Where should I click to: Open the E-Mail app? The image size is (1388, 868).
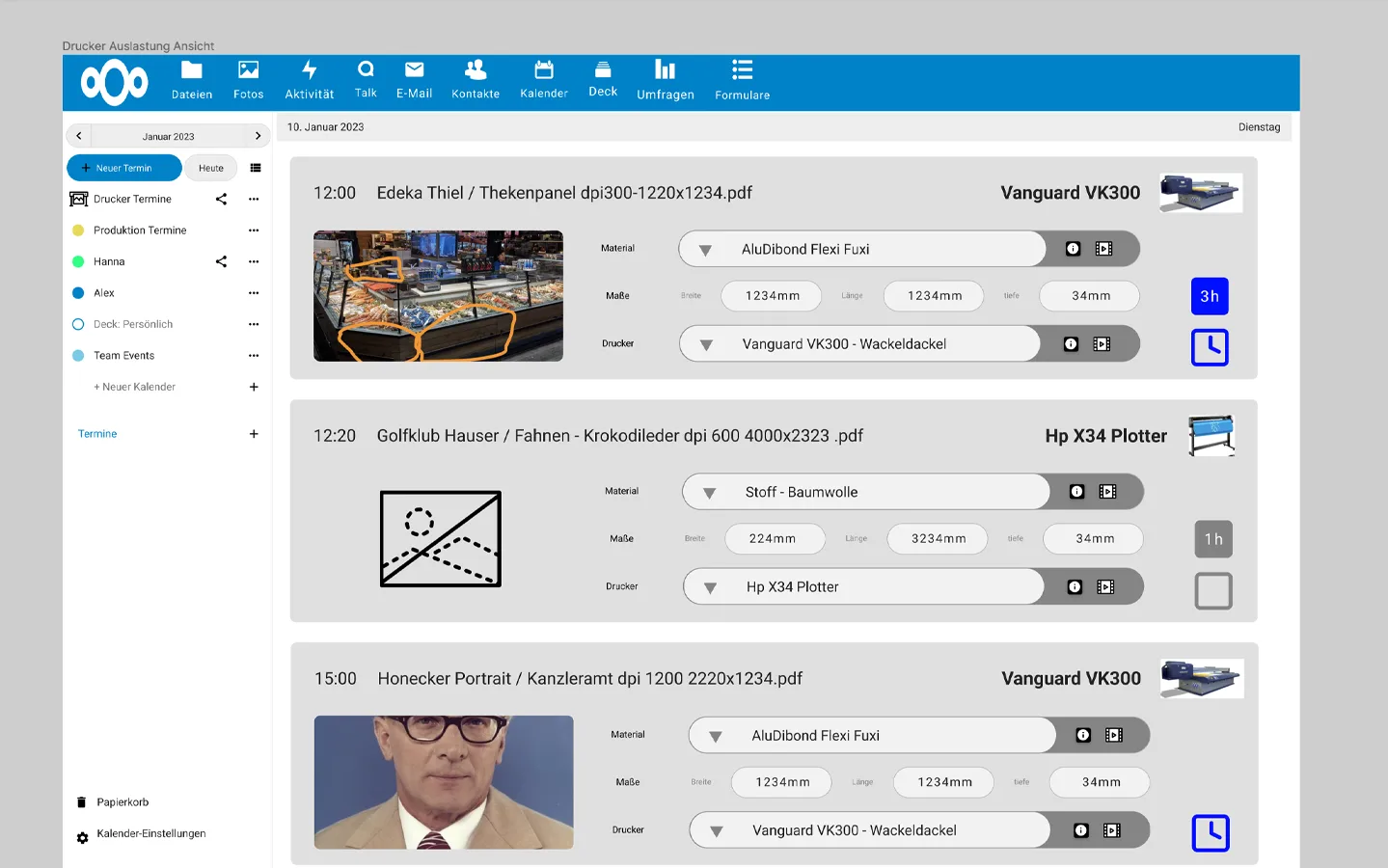coord(414,80)
